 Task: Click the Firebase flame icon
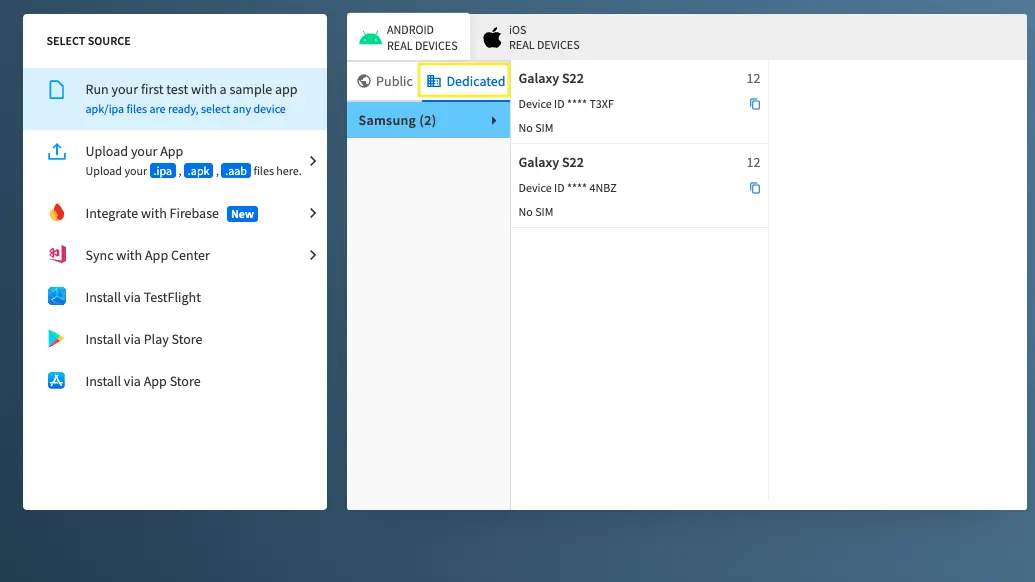click(x=57, y=212)
